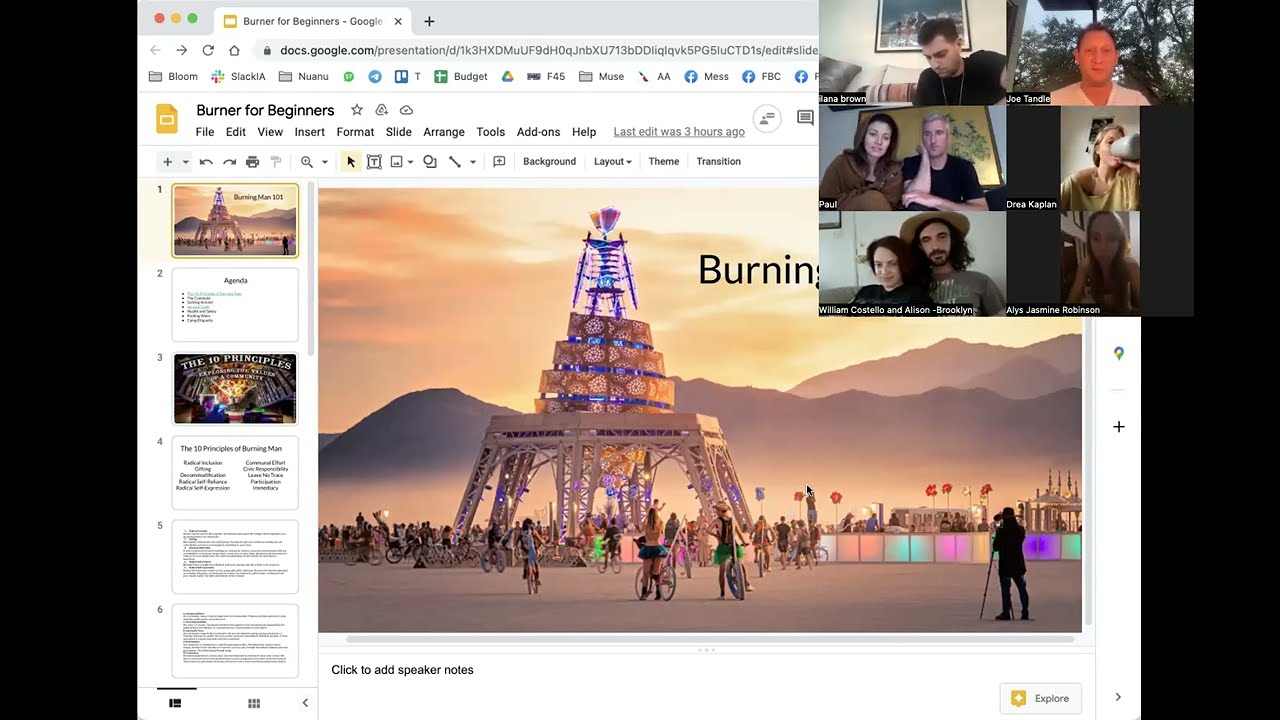The width and height of the screenshot is (1280, 720).
Task: Click the cloud document status icon
Action: (x=406, y=110)
